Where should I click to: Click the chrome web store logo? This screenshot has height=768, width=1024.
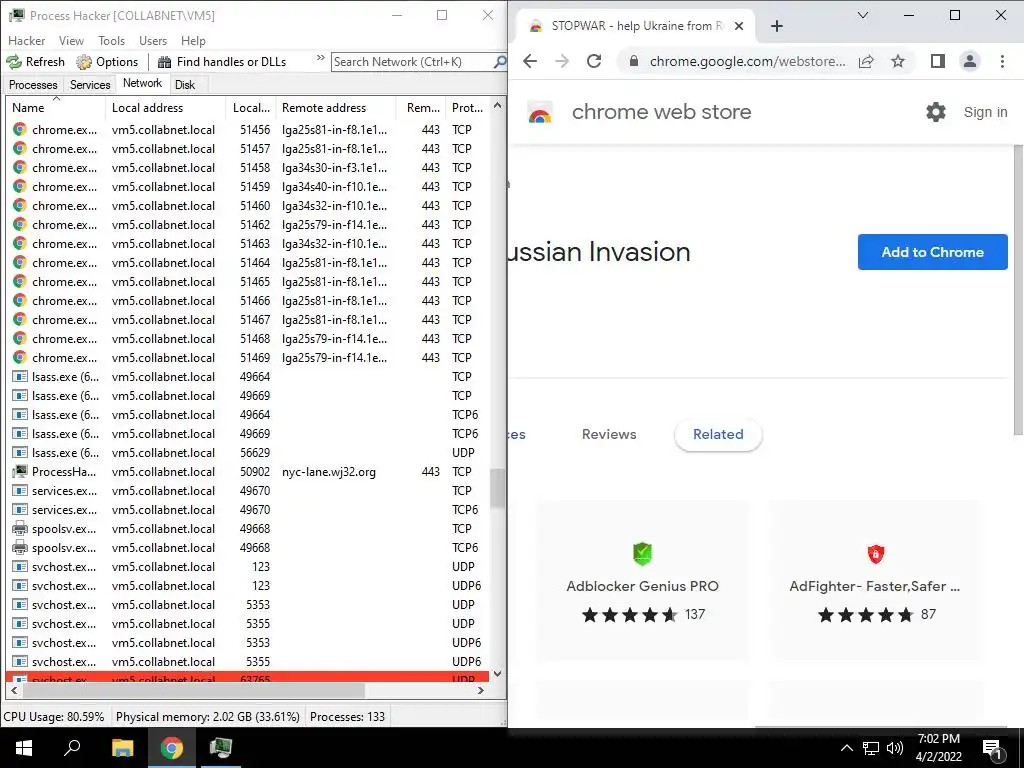(x=540, y=112)
